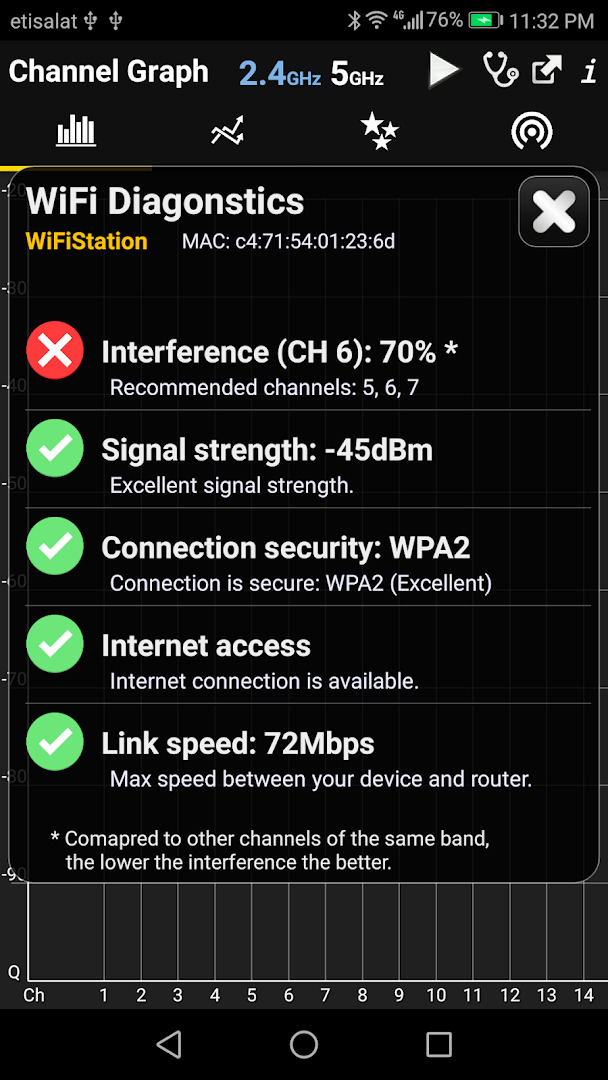
Task: Tap the green check beside Connection security
Action: click(55, 546)
